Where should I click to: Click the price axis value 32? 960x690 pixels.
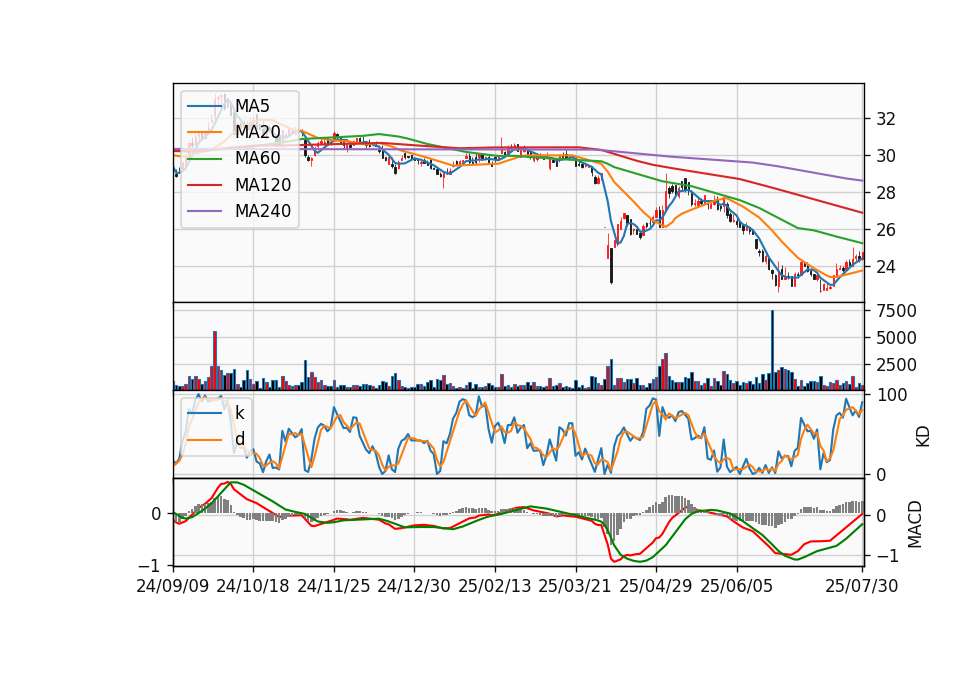(886, 119)
